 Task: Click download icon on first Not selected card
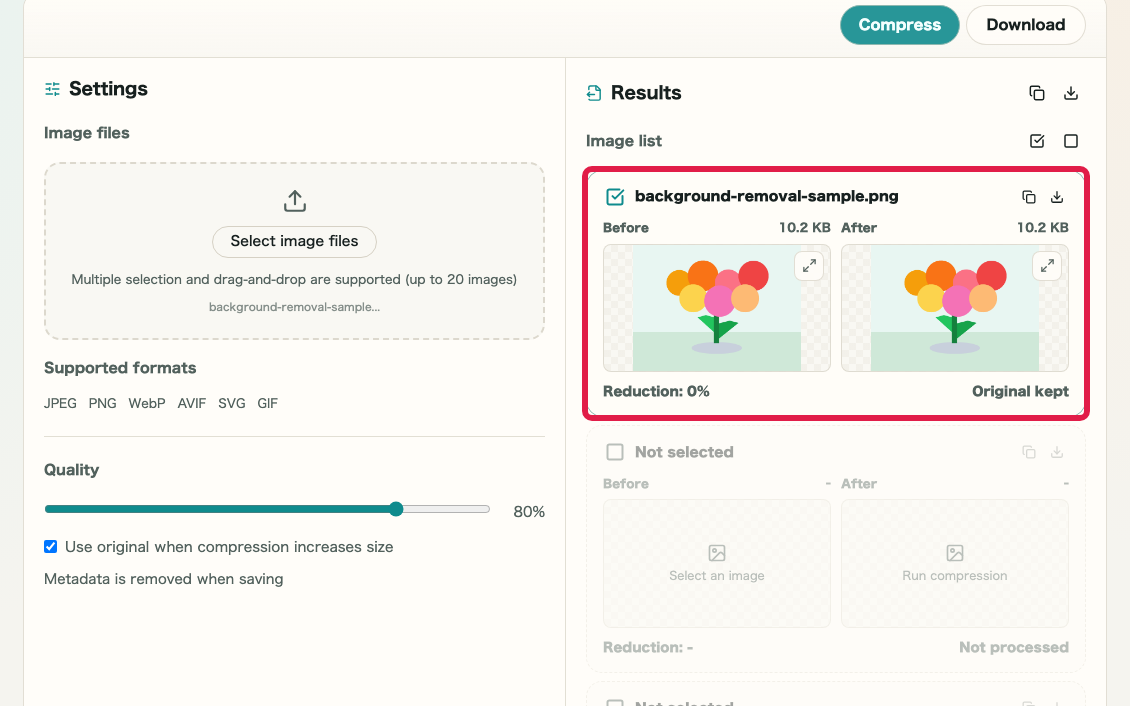coord(1056,452)
